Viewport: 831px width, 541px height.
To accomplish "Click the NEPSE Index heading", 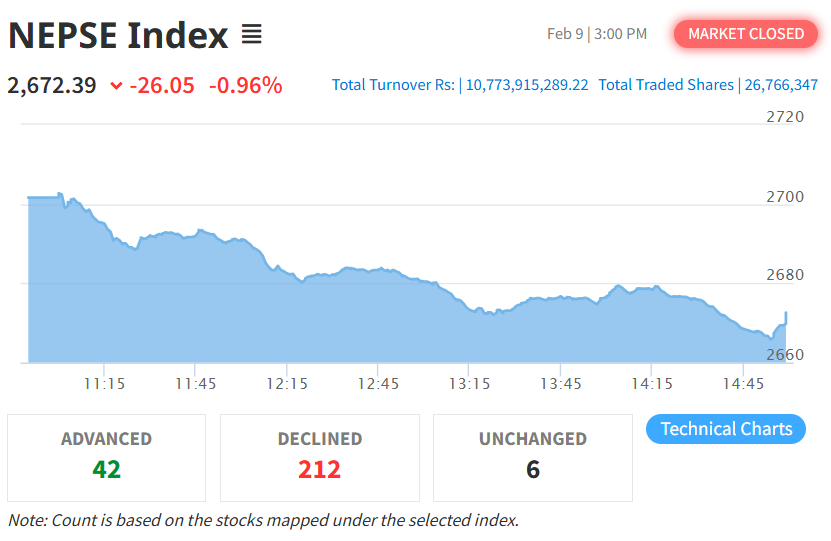I will 118,35.
